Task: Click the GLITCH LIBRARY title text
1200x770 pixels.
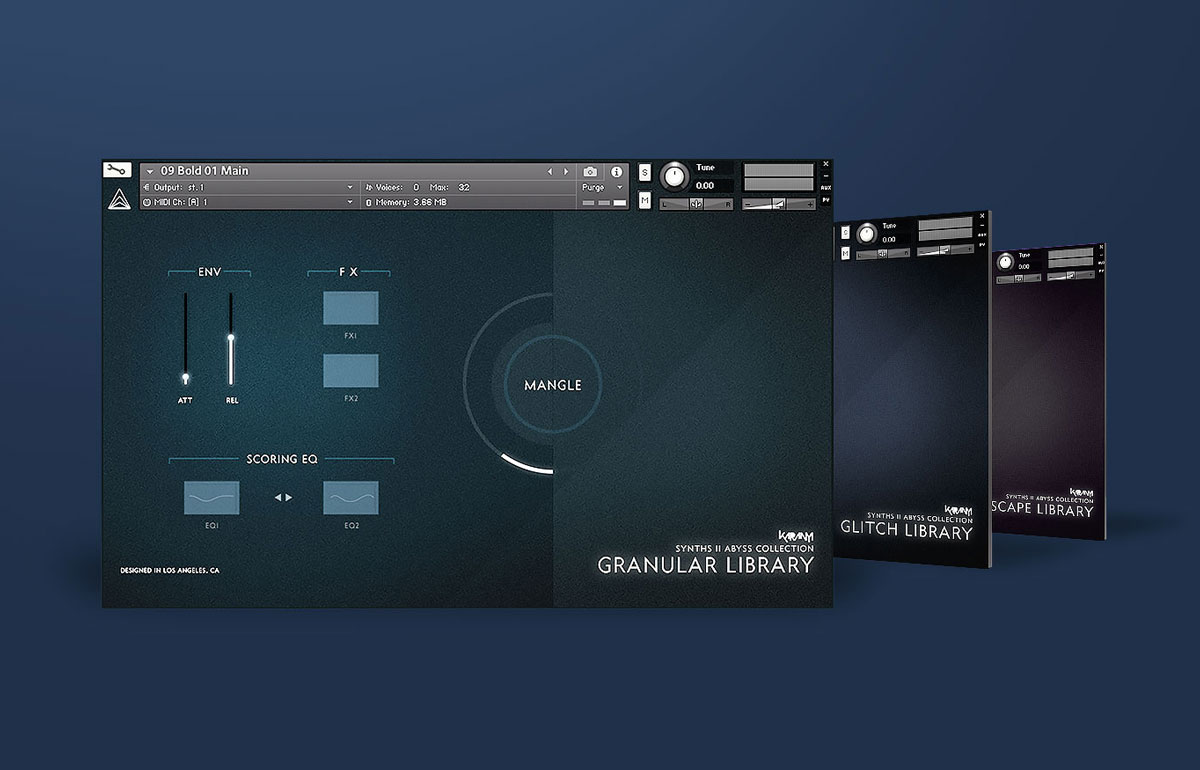Action: (907, 531)
